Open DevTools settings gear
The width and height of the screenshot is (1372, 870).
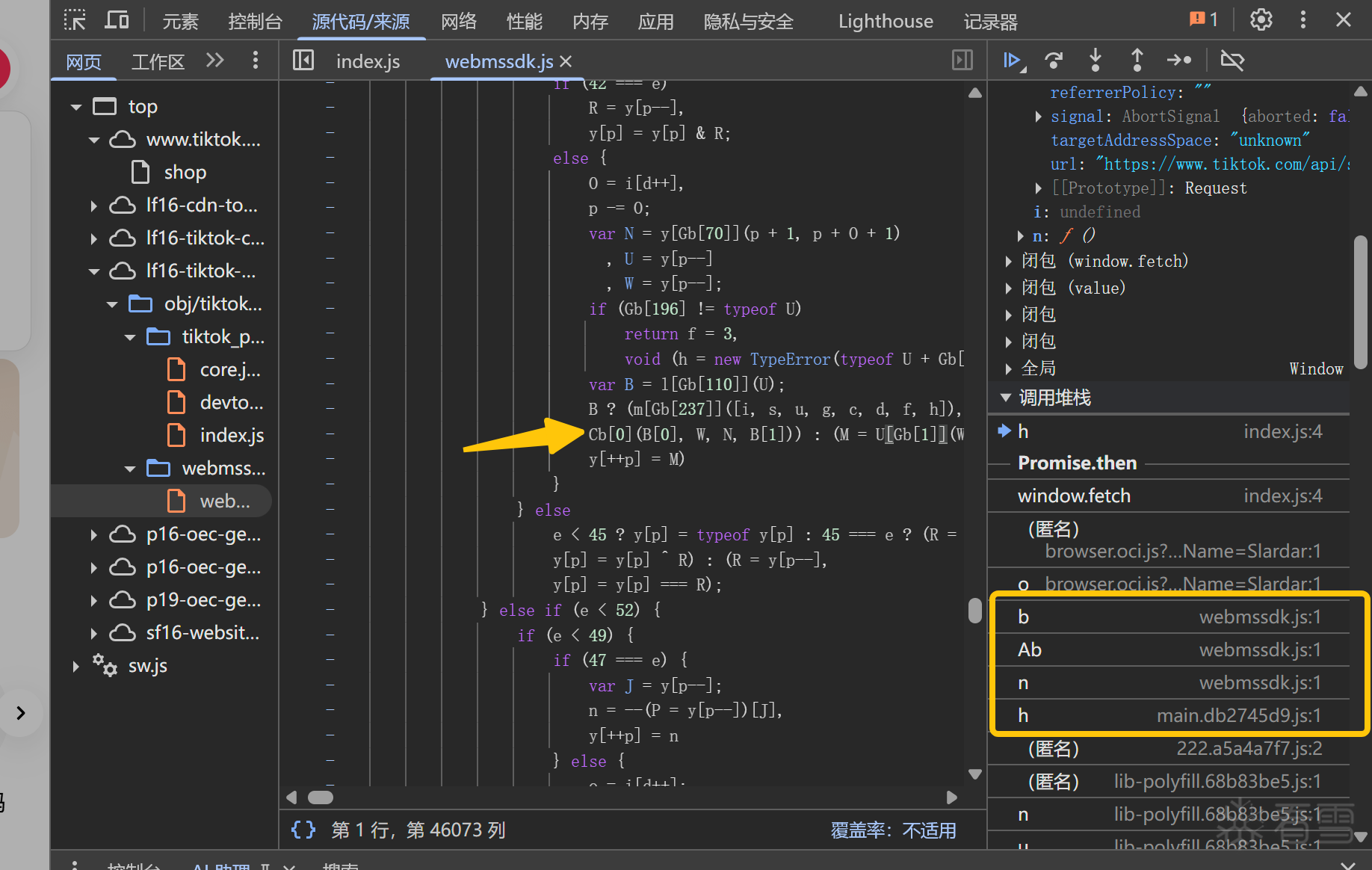click(x=1261, y=20)
